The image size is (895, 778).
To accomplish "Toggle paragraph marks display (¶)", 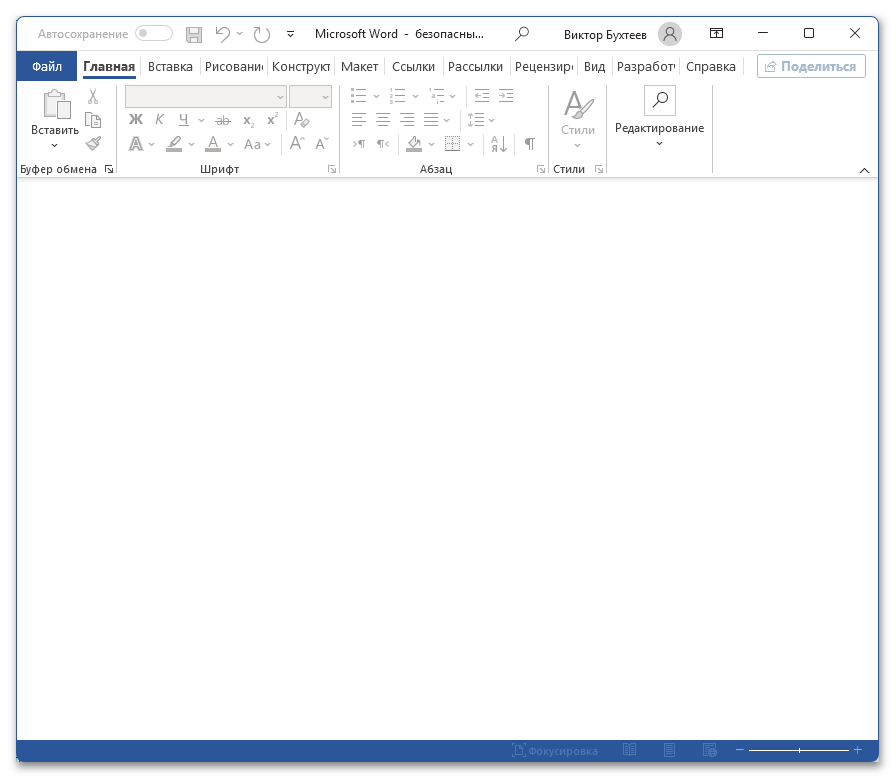I will (529, 144).
